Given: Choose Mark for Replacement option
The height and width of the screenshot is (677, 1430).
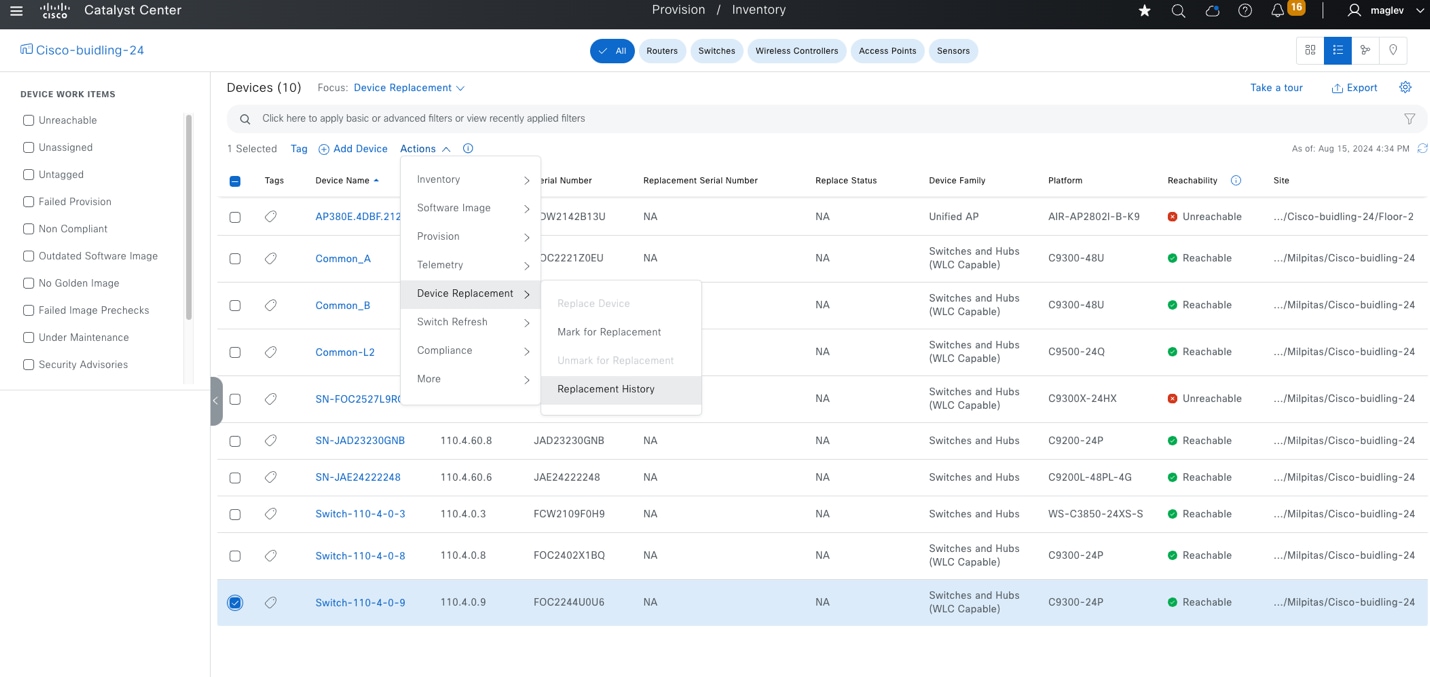Looking at the screenshot, I should 609,332.
